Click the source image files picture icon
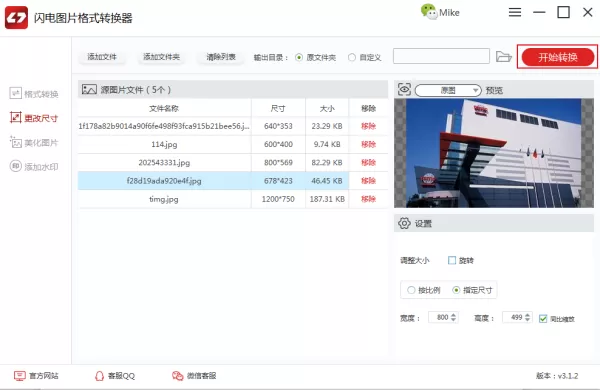The image size is (600, 390). pyautogui.click(x=89, y=90)
